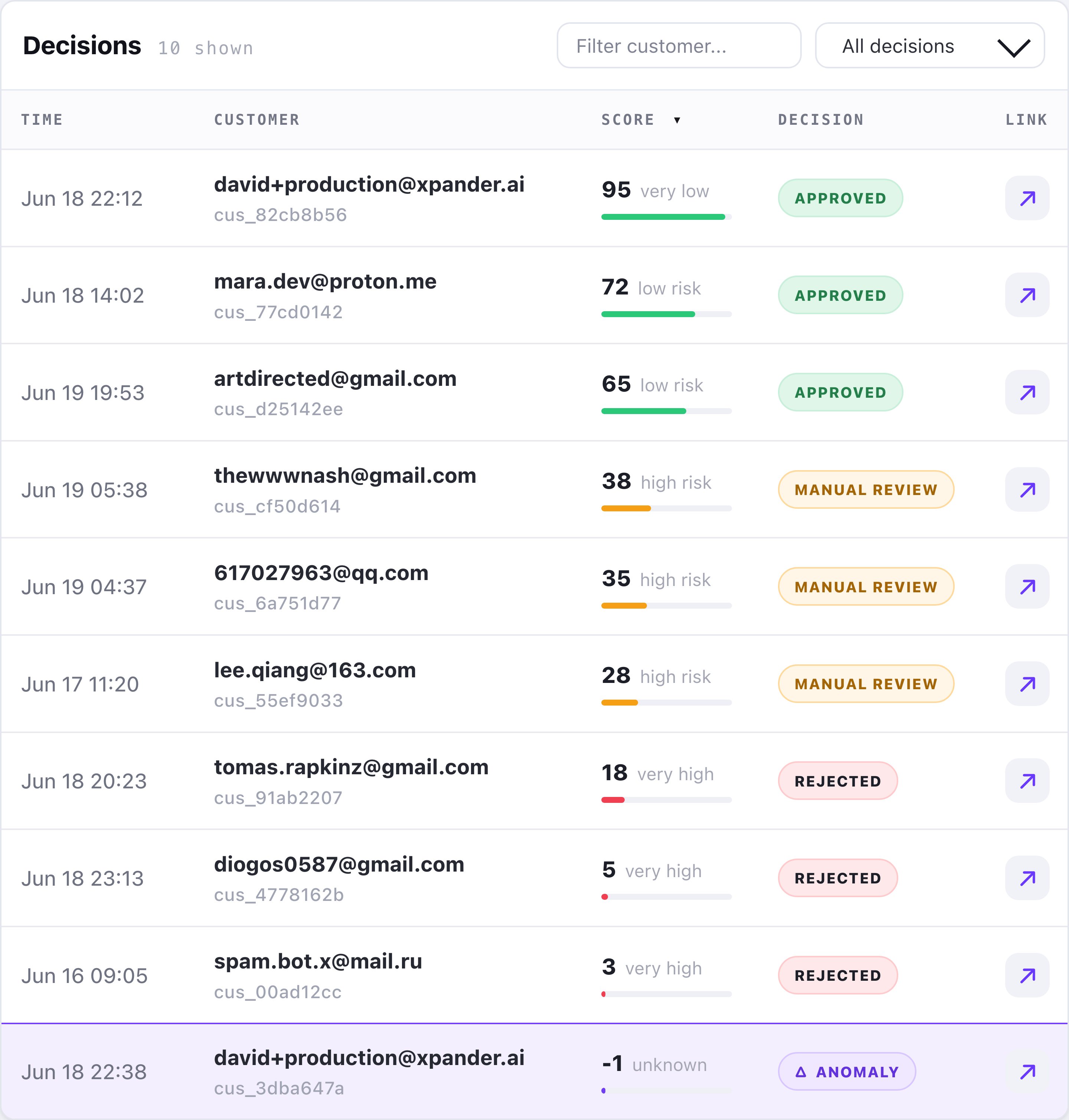Open link arrow for thewwwnash@gmail.com row
This screenshot has width=1069, height=1120.
tap(1027, 489)
